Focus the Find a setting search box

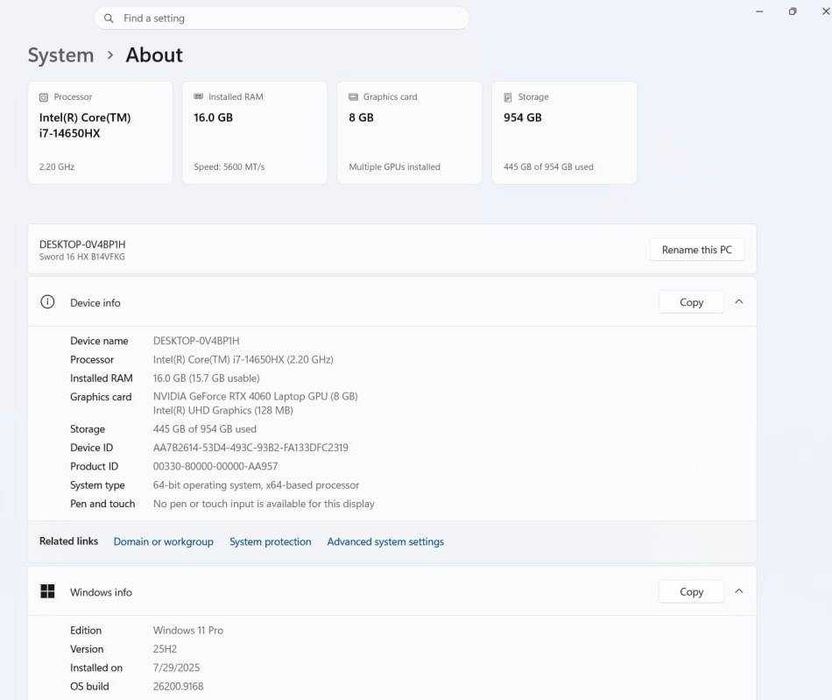tap(281, 19)
